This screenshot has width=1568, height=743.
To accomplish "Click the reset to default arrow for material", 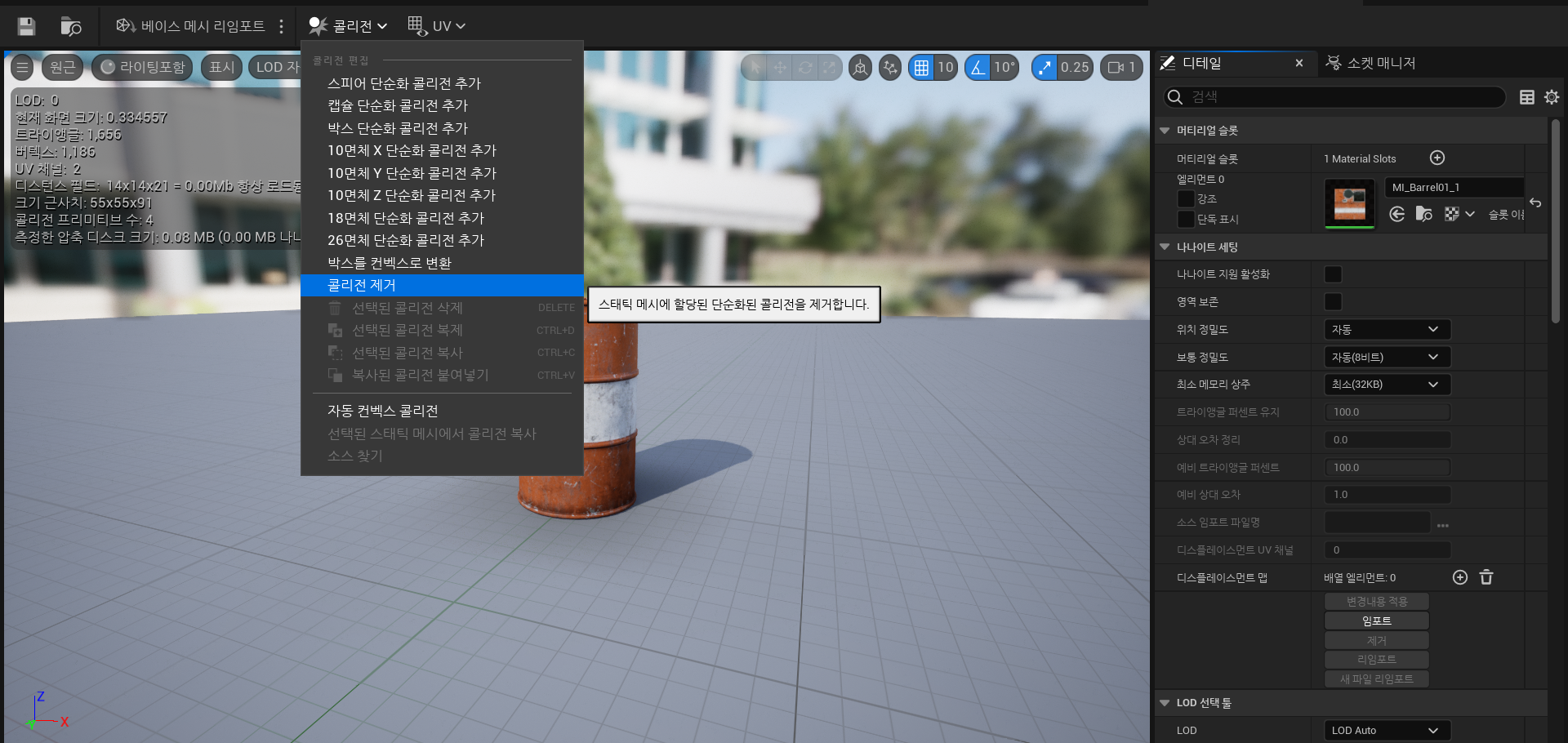I will click(1535, 202).
